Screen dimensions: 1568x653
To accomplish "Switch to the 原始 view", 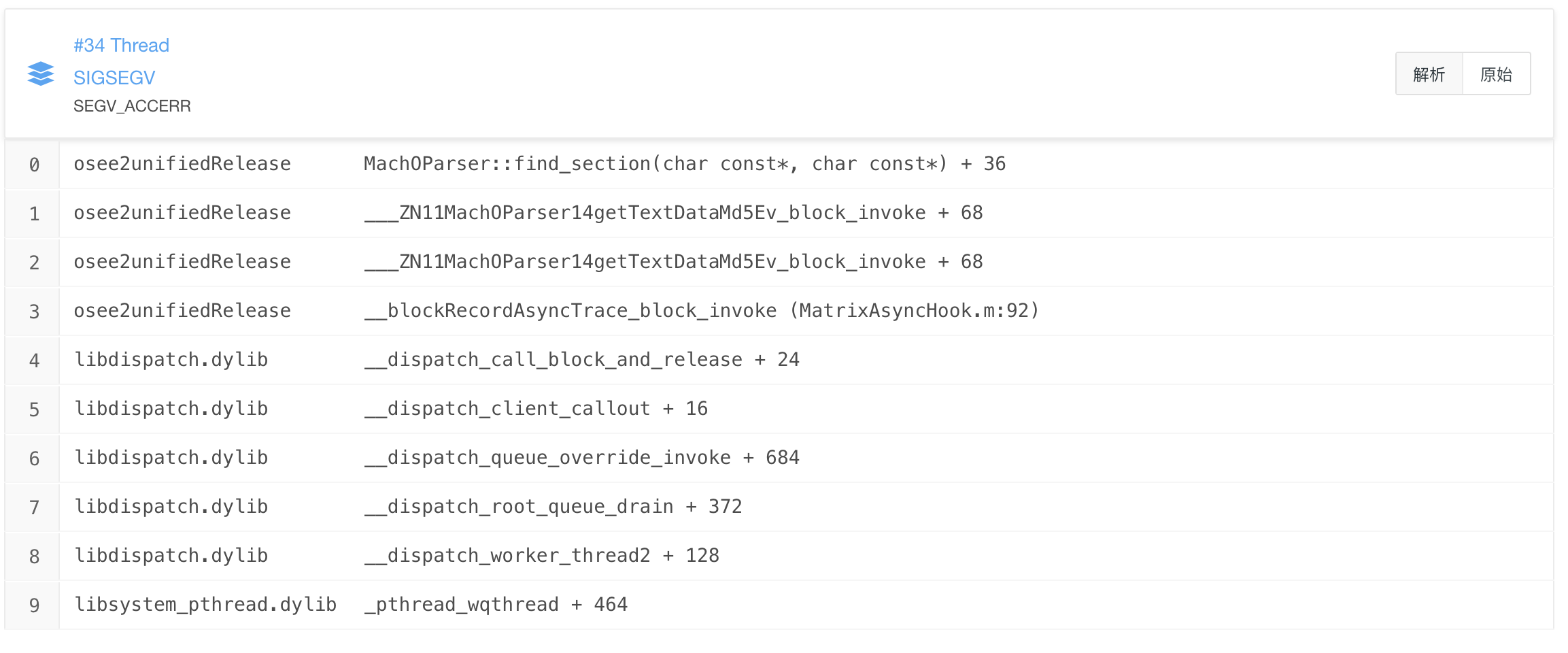I will pyautogui.click(x=1495, y=73).
